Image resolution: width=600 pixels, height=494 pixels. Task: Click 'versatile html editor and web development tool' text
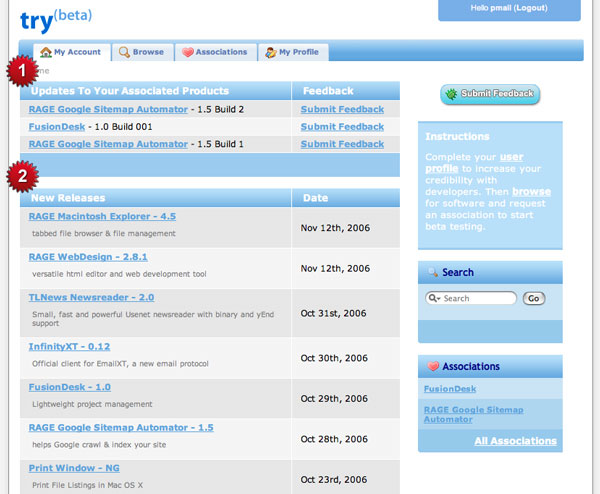(x=119, y=274)
